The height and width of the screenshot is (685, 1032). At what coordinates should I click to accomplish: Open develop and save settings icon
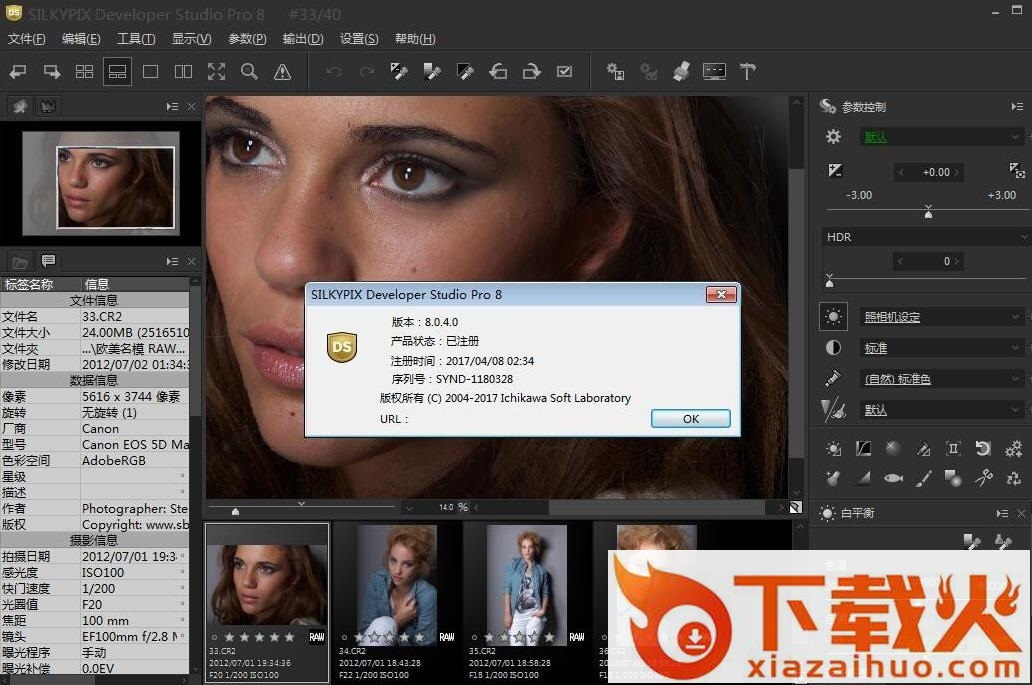615,71
